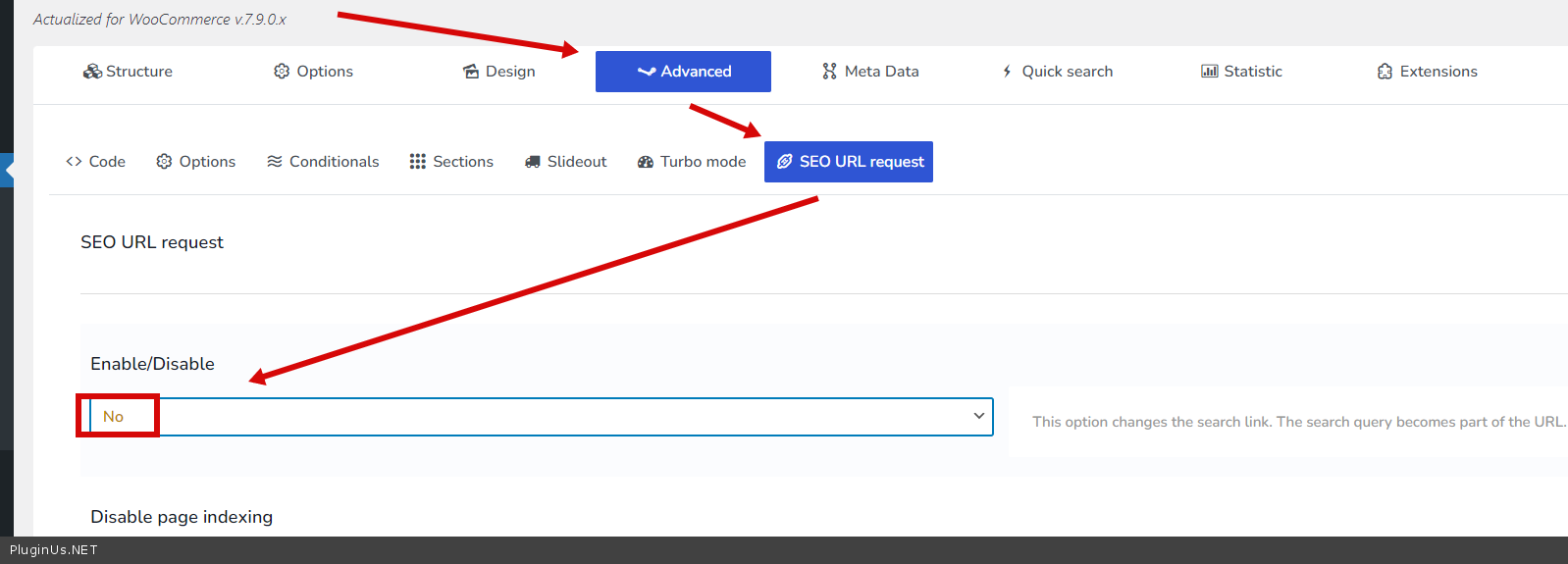The width and height of the screenshot is (1568, 564).
Task: Click the Extensions puzzle piece icon
Action: [1385, 72]
